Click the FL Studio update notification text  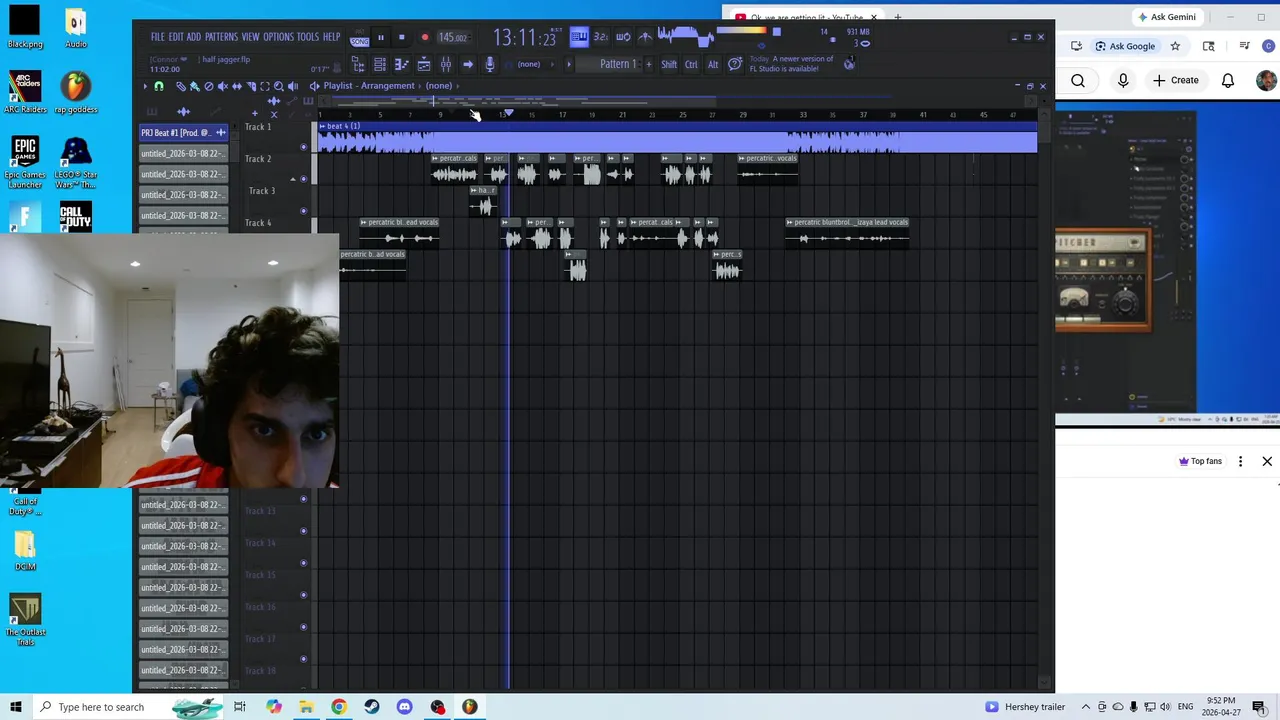pos(790,64)
